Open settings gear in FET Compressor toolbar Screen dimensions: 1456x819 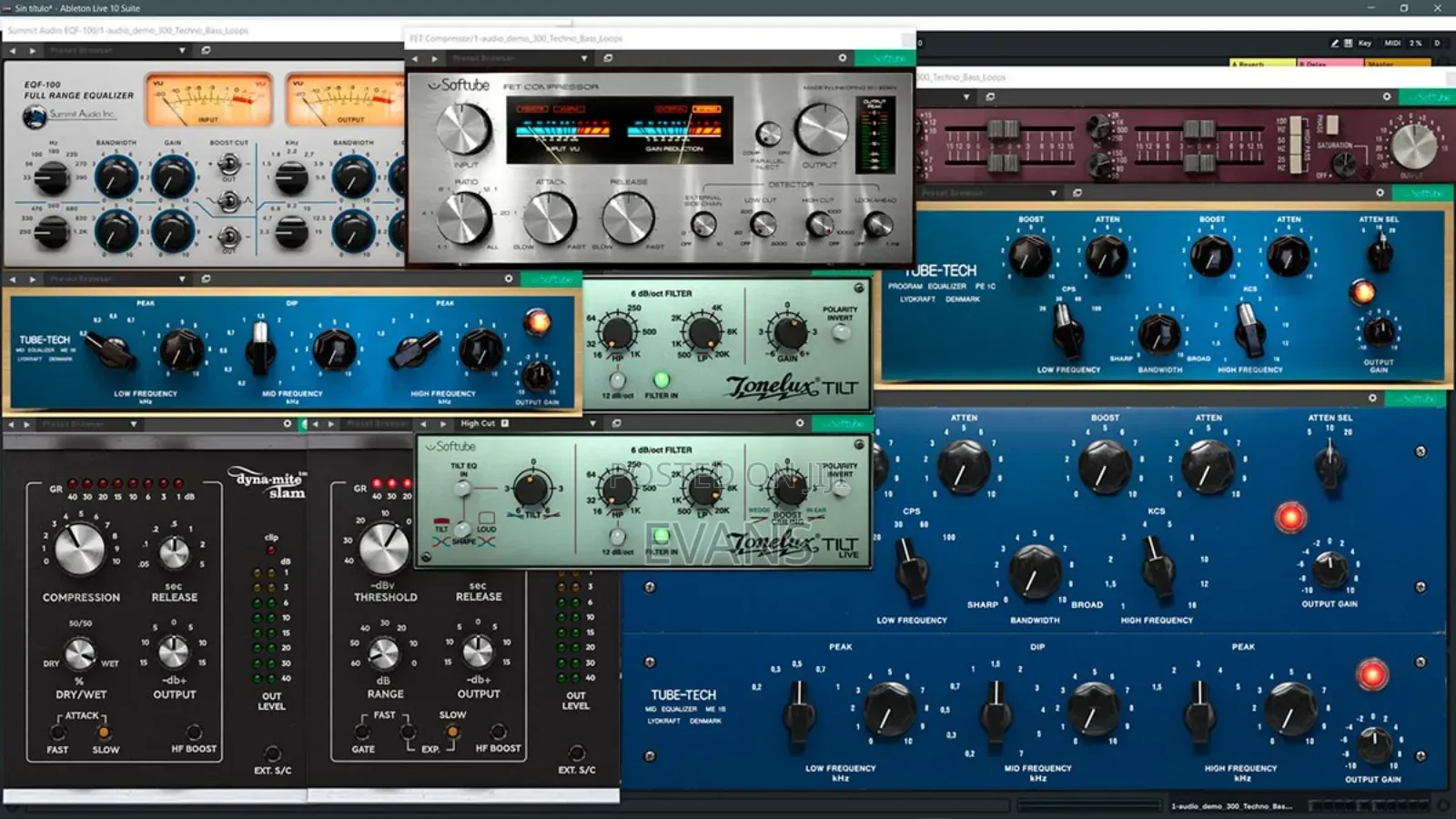pyautogui.click(x=843, y=57)
